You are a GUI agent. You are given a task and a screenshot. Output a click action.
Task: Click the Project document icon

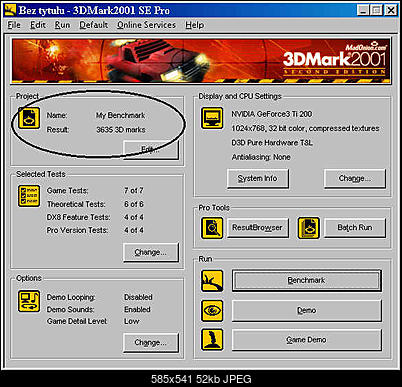point(29,118)
